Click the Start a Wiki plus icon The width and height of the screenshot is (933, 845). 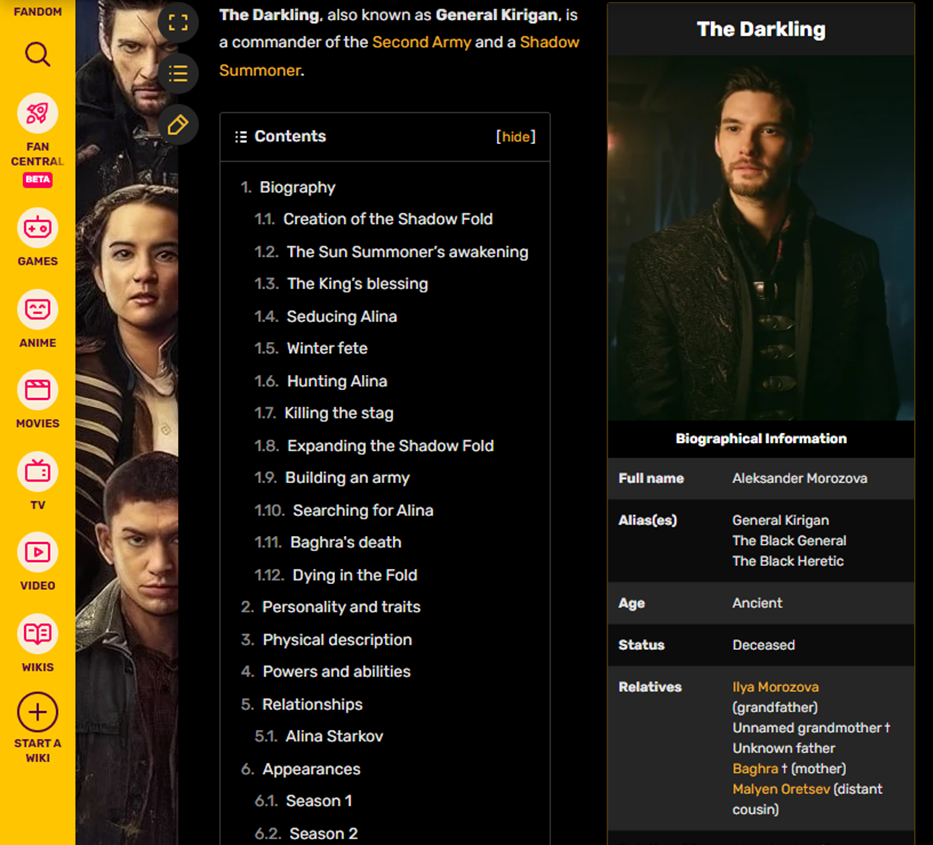click(37, 712)
